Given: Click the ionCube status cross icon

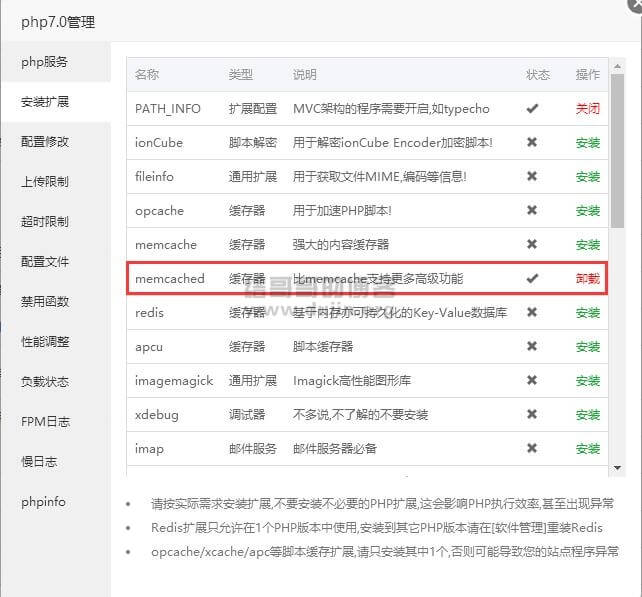Looking at the screenshot, I should (x=532, y=142).
